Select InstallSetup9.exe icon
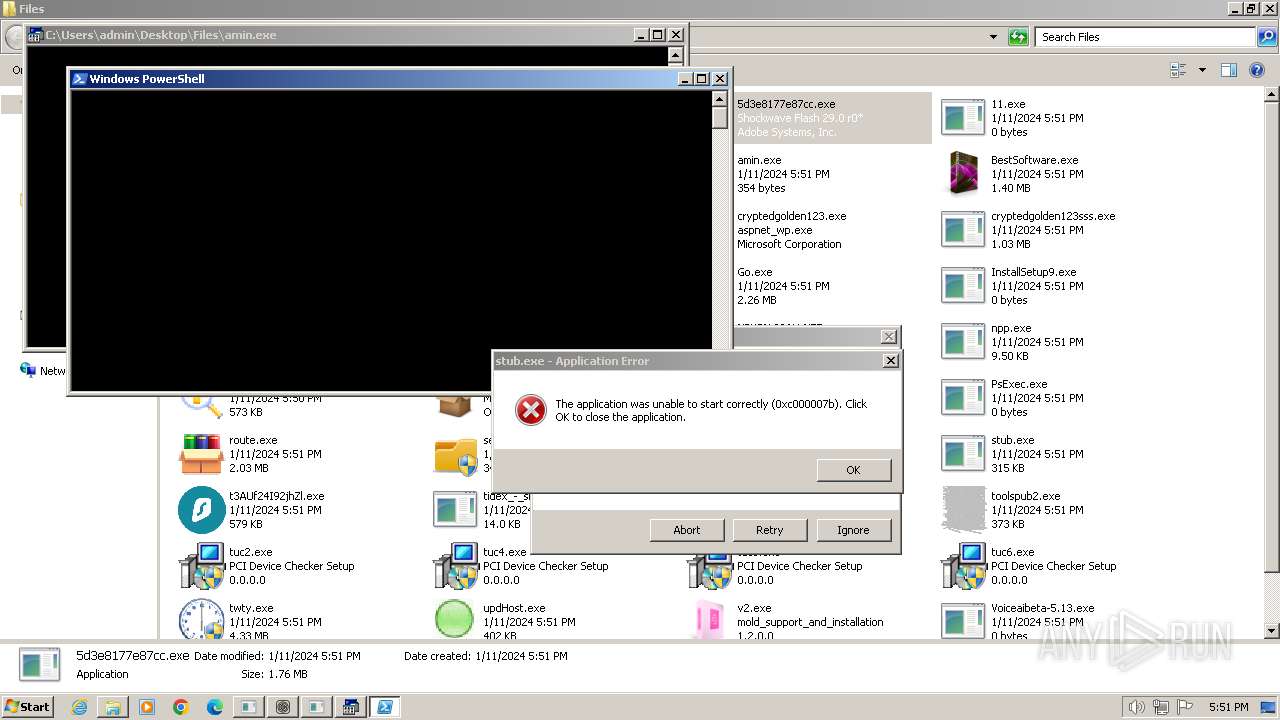This screenshot has height=720, width=1280. coord(963,286)
